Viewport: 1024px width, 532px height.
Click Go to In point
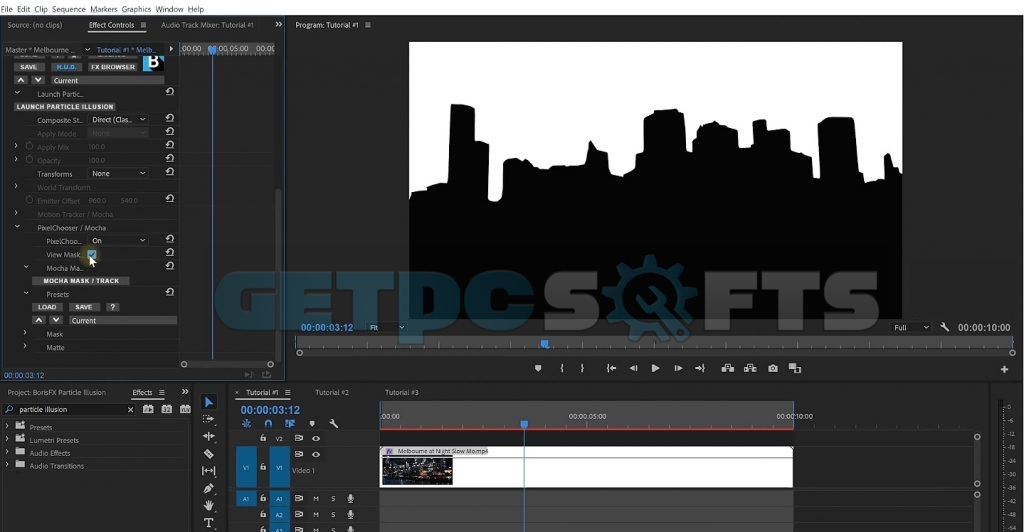click(611, 369)
